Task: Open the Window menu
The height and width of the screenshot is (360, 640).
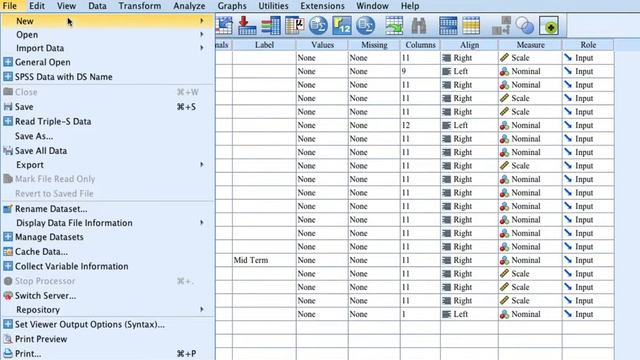Action: click(372, 6)
